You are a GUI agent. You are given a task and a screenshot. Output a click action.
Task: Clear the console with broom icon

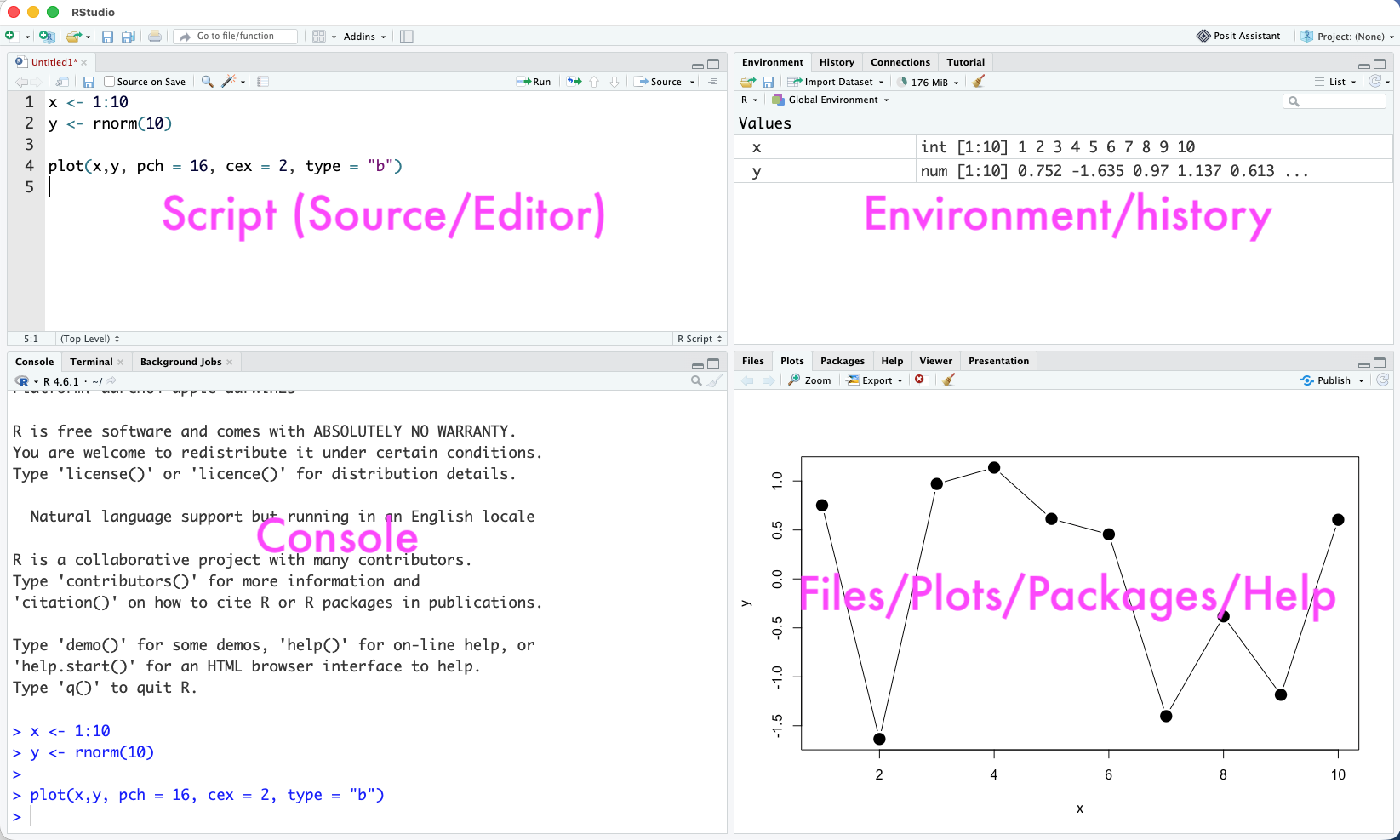coord(715,381)
